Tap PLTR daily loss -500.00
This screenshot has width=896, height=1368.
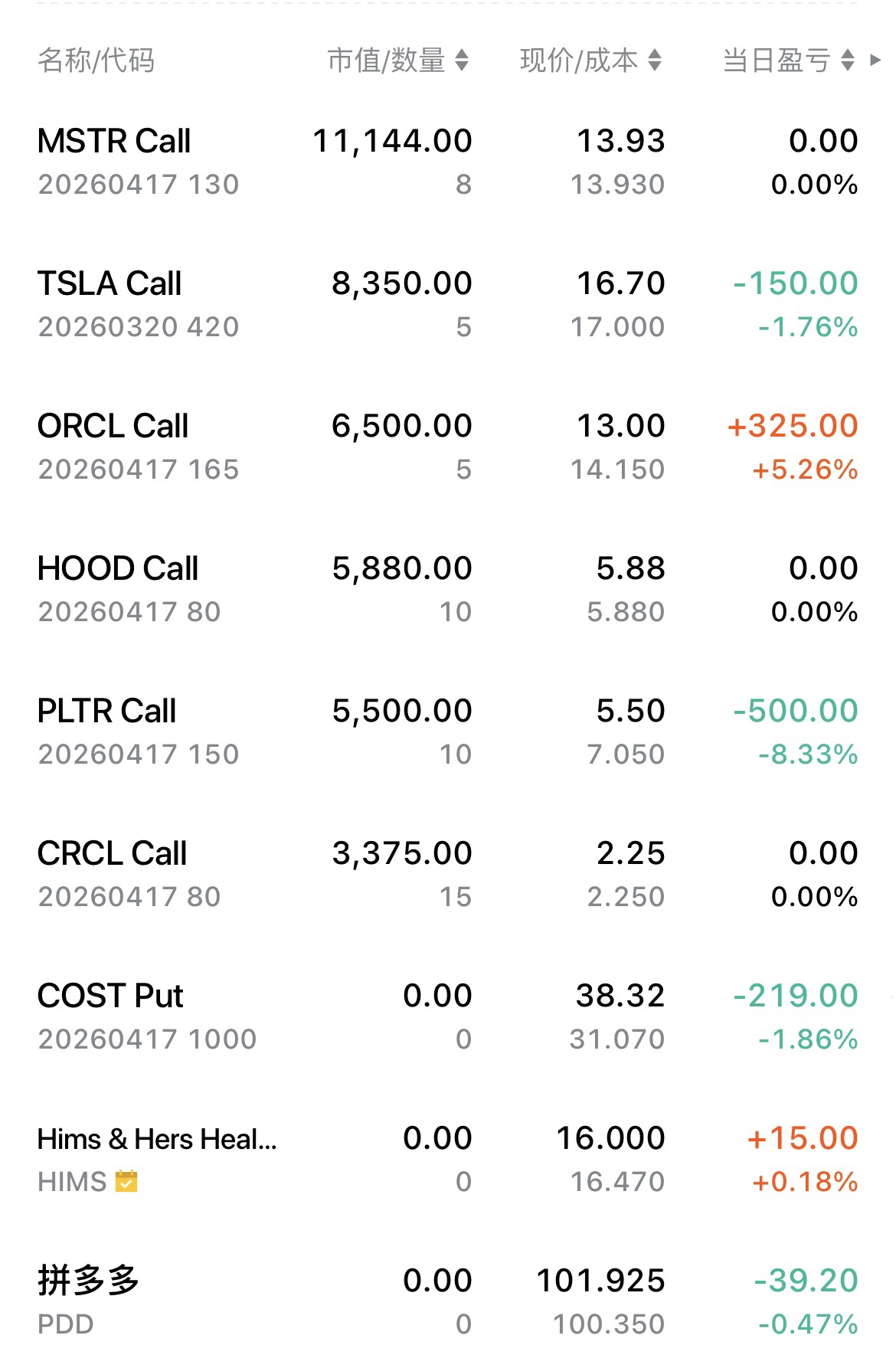(x=796, y=712)
